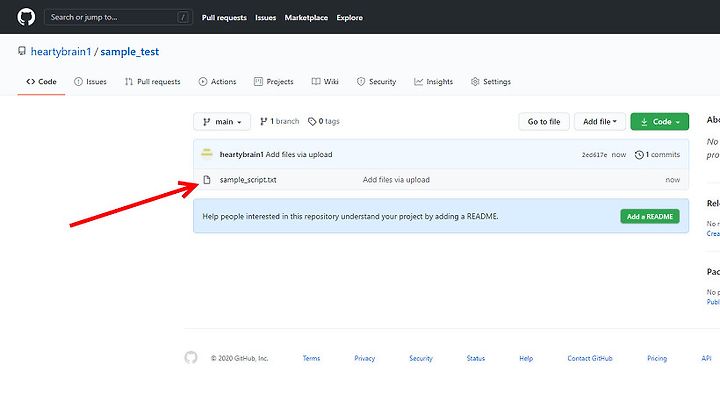View the 0 tags link
This screenshot has width=720, height=393.
[324, 121]
